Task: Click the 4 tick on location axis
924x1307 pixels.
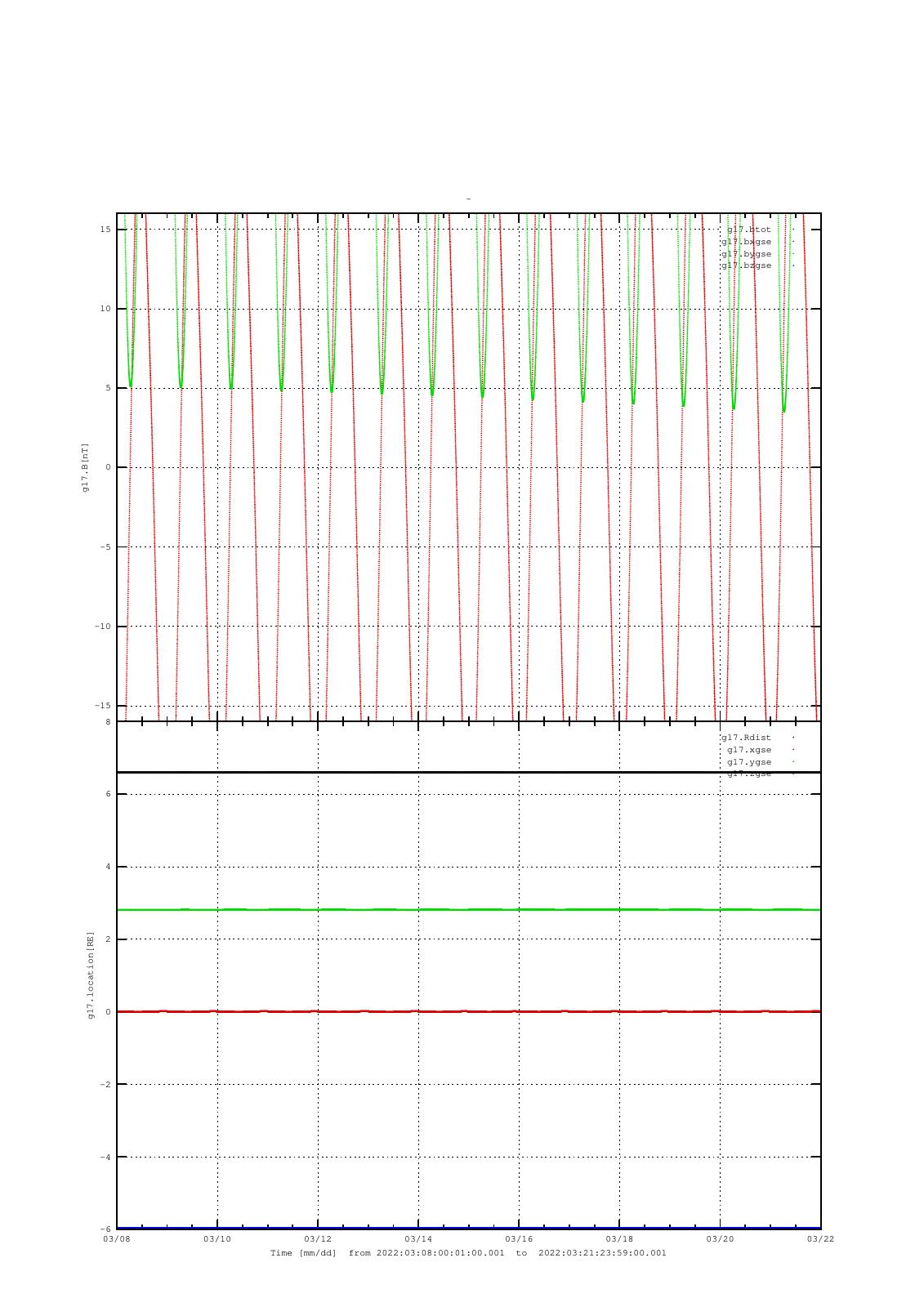Action: 108,867
